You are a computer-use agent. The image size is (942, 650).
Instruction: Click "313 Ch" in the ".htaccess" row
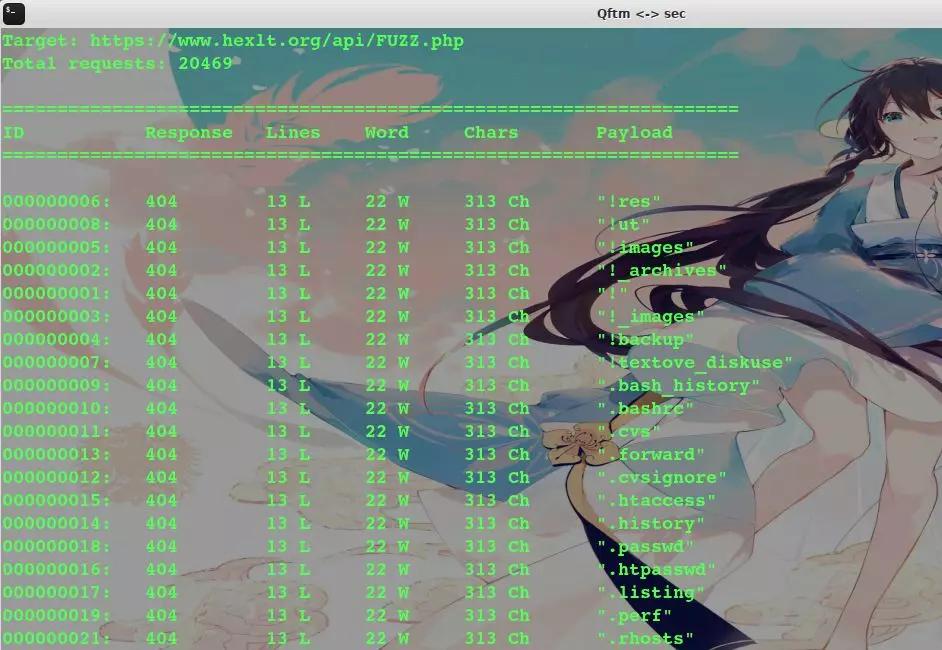pos(497,500)
